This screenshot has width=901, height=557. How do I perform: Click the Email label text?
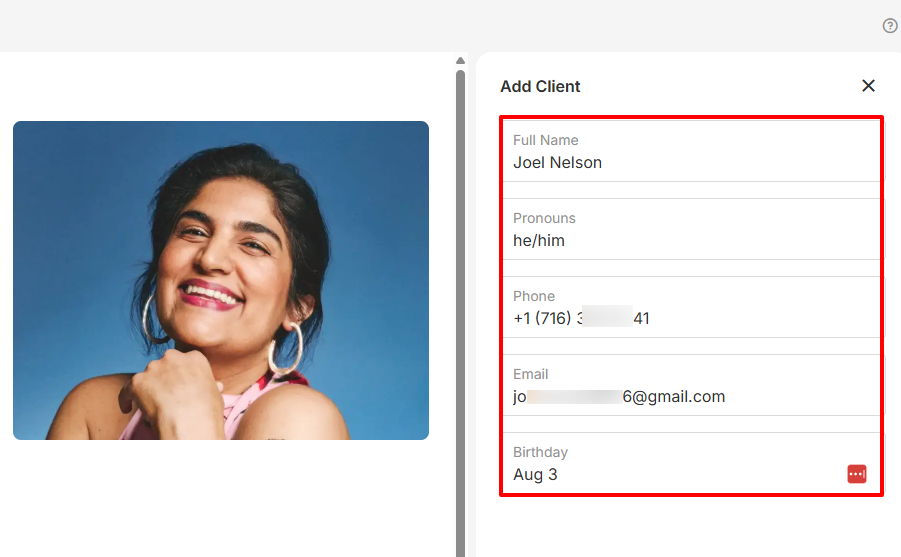[531, 374]
